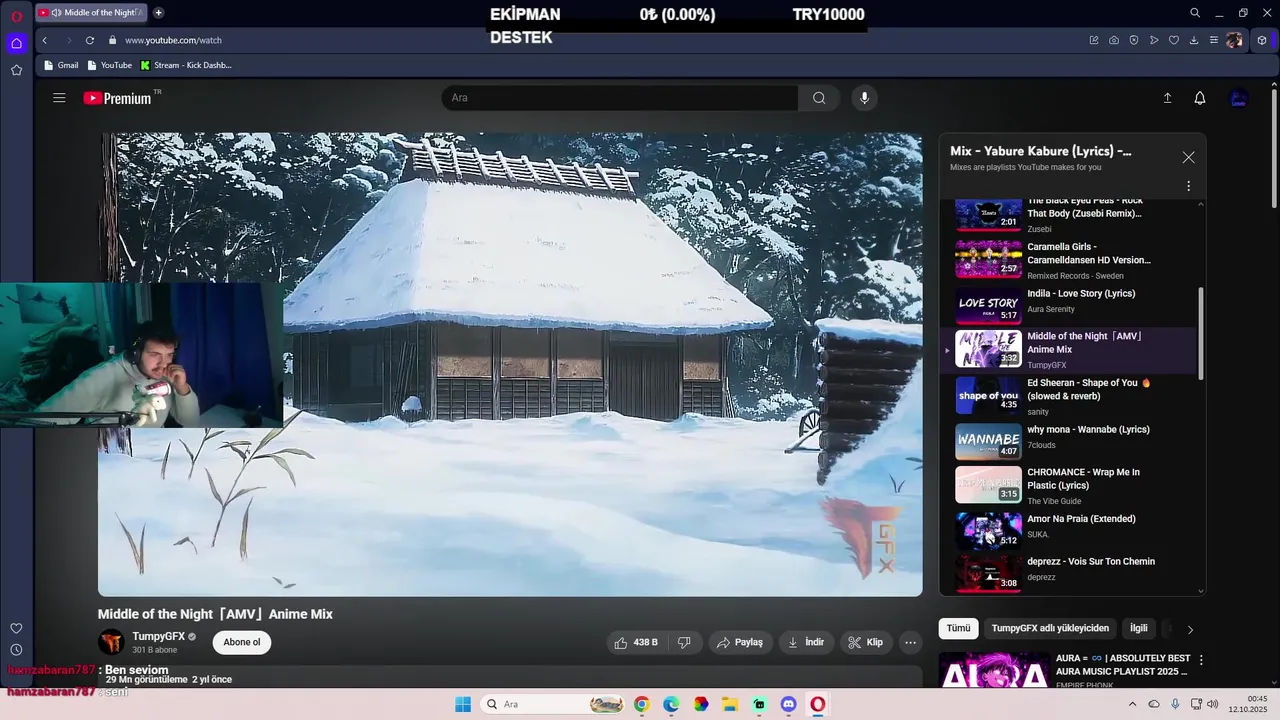Open the TumpyGFX channel name link
The width and height of the screenshot is (1280, 720).
pos(159,636)
